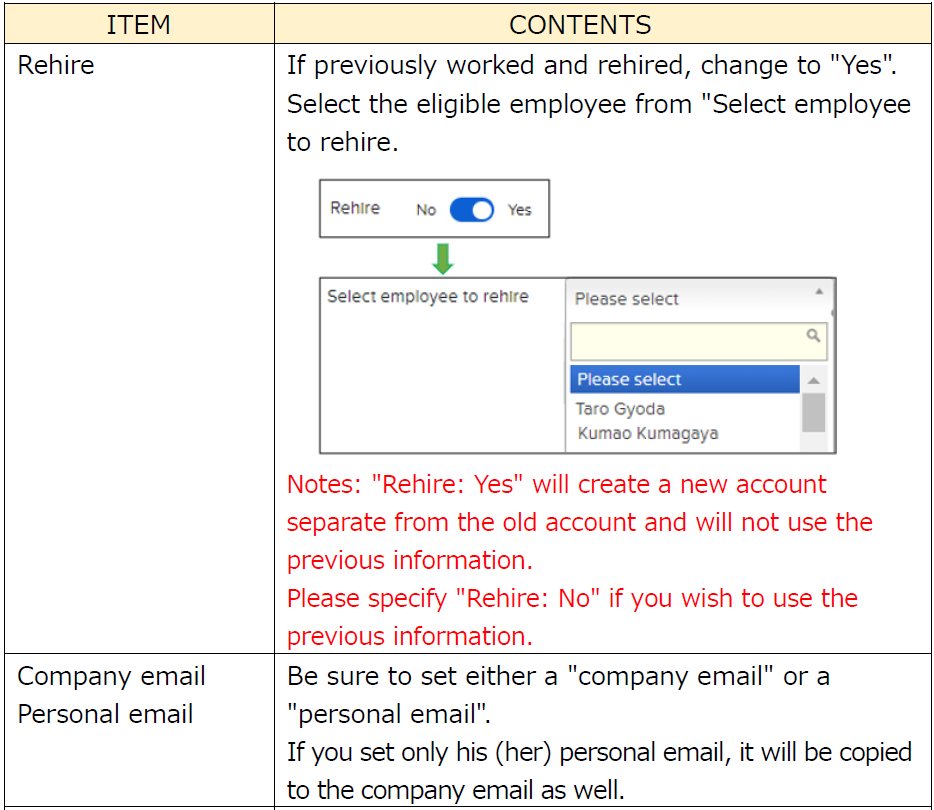Click the "Yes" label on the toggle
This screenshot has height=810, width=934.
click(x=521, y=211)
